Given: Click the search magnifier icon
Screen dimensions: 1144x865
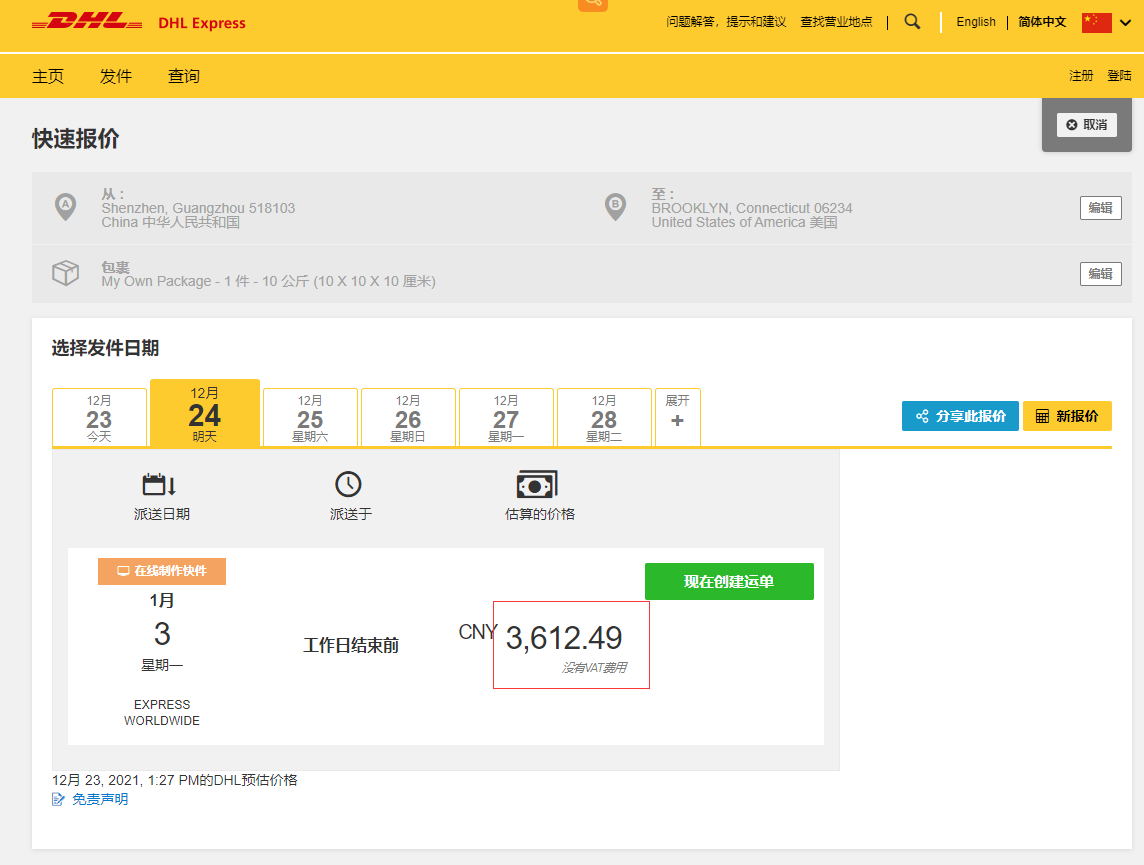Looking at the screenshot, I should (912, 22).
